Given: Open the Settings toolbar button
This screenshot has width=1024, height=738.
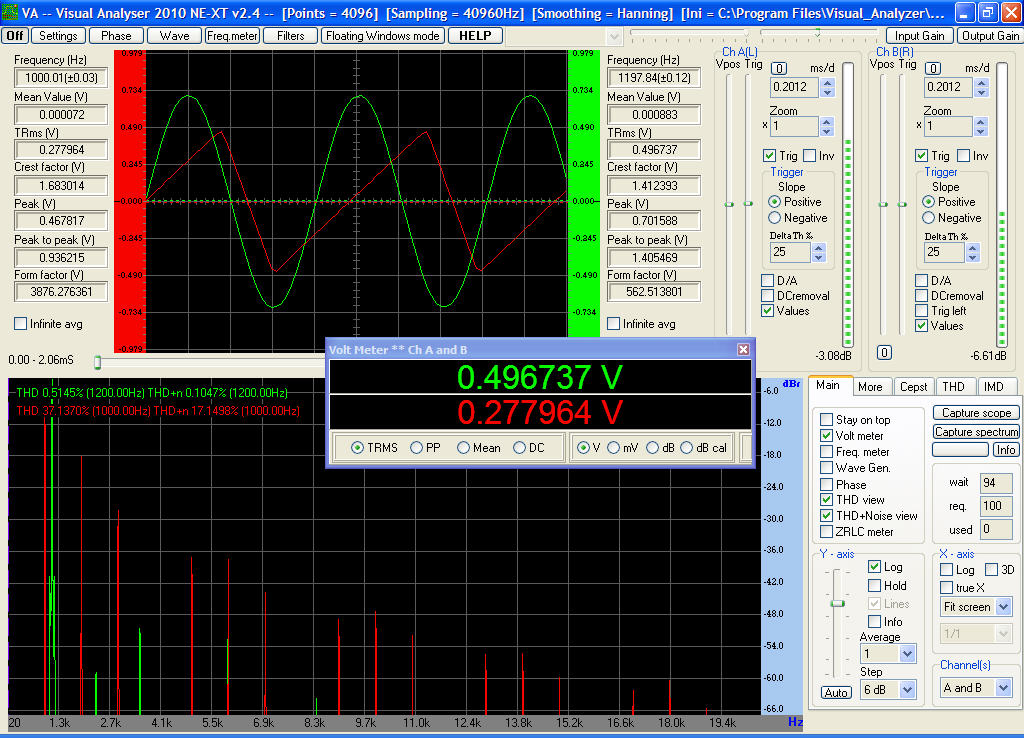Looking at the screenshot, I should pyautogui.click(x=59, y=35).
